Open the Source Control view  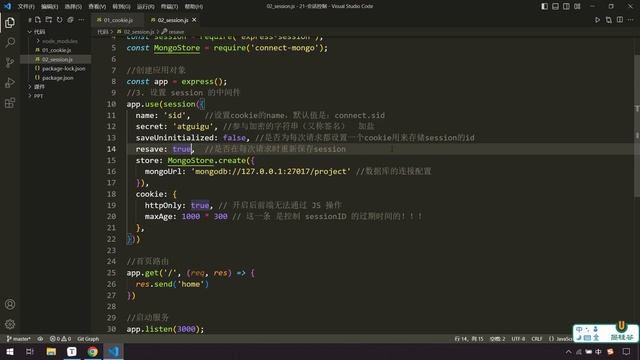tap(10, 62)
